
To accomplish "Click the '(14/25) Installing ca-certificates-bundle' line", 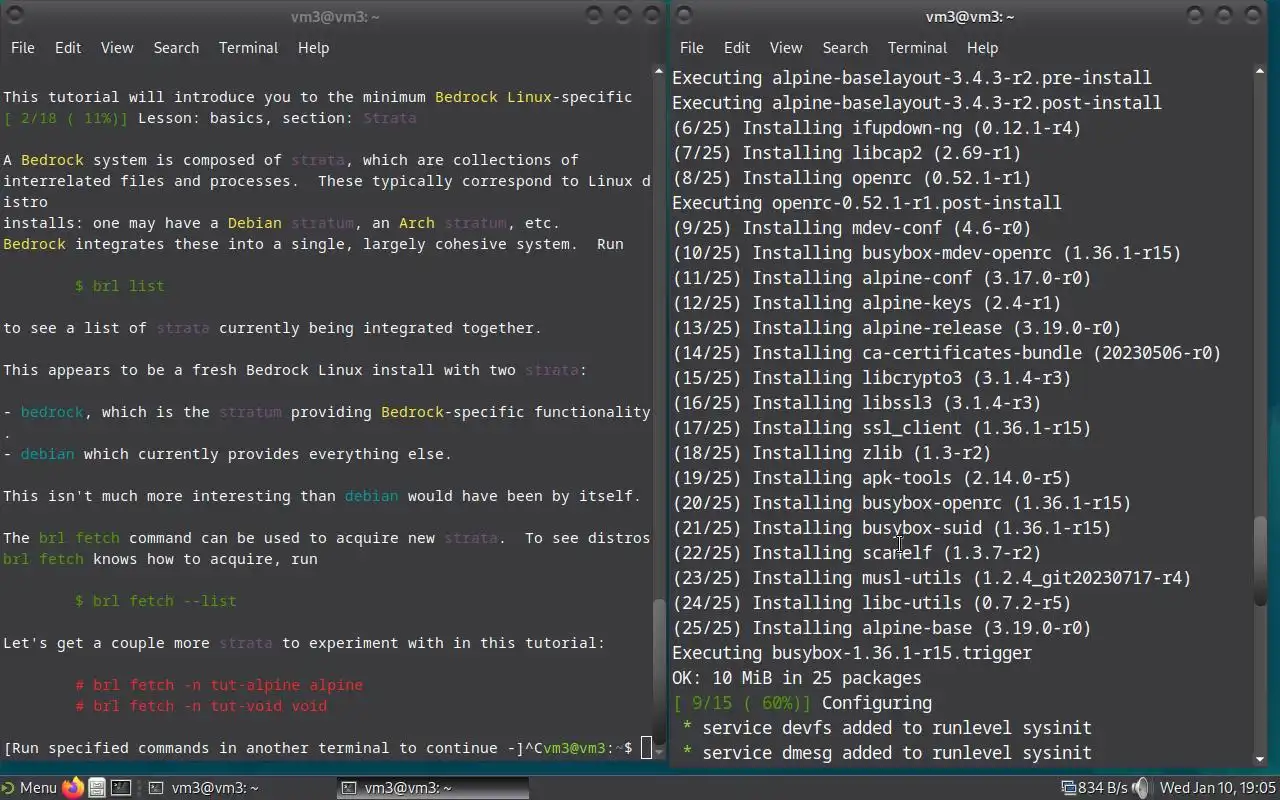I will (x=947, y=353).
